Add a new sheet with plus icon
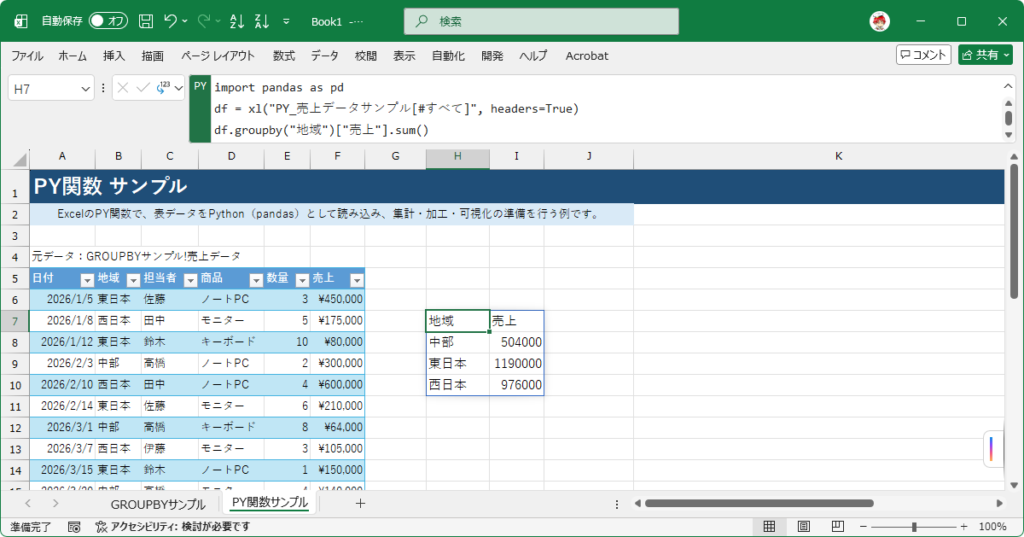The width and height of the screenshot is (1024, 537). [360, 503]
